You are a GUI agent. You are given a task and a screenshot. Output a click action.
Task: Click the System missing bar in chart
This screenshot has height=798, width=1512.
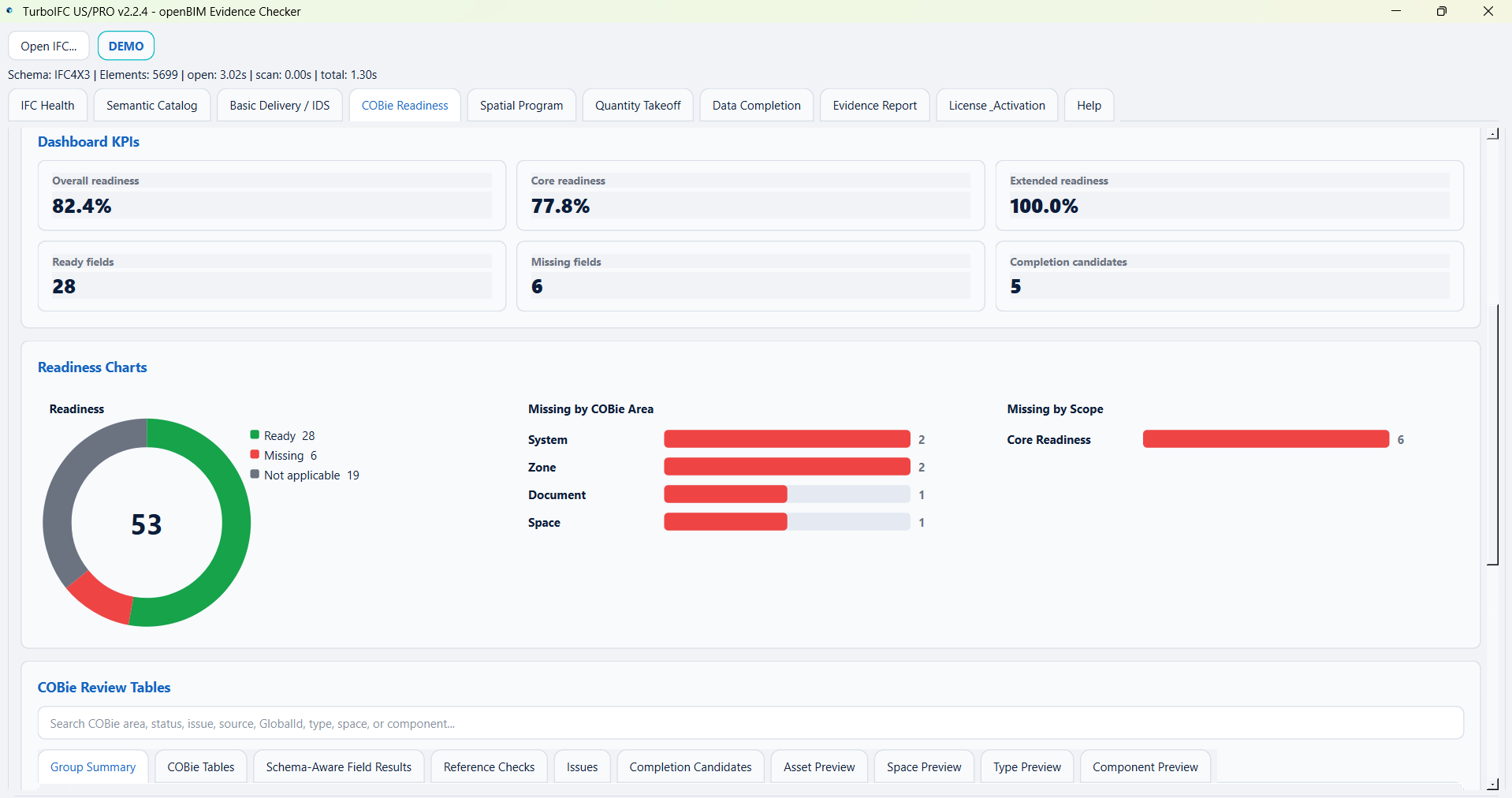pyautogui.click(x=787, y=439)
